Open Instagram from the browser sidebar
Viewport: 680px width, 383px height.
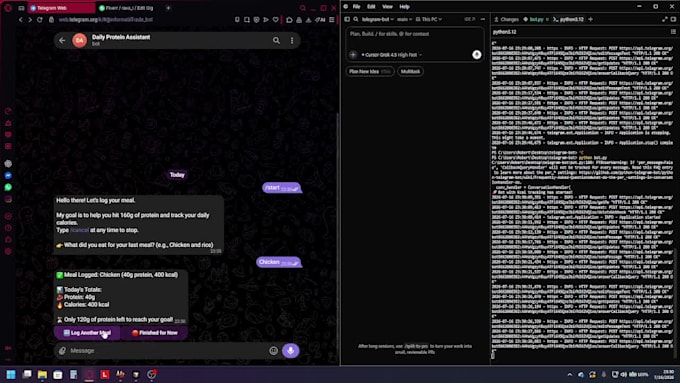[x=8, y=200]
